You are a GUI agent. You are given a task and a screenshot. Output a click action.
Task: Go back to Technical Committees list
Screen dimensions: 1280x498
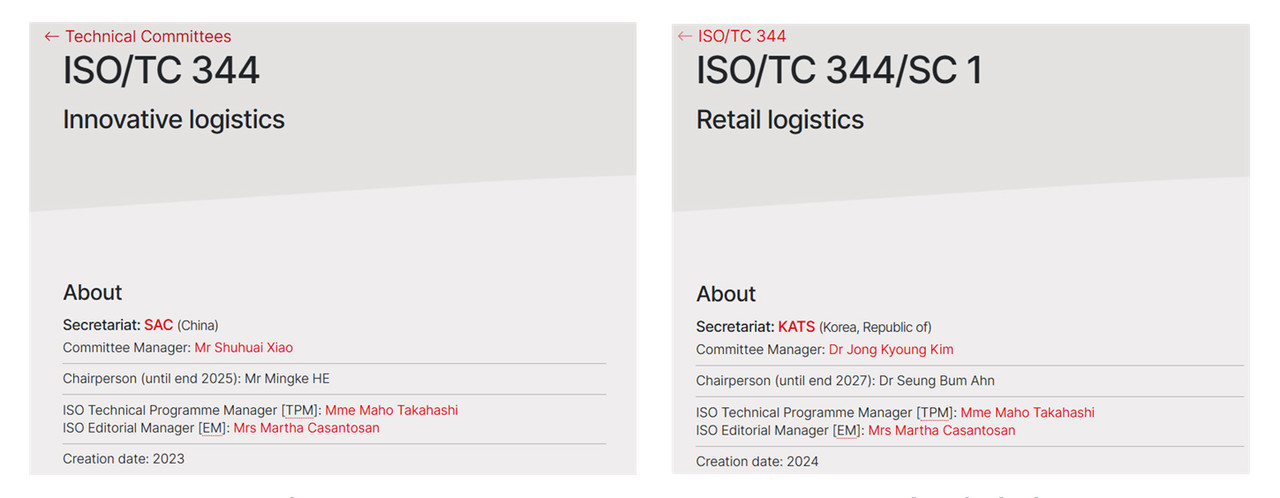(148, 37)
